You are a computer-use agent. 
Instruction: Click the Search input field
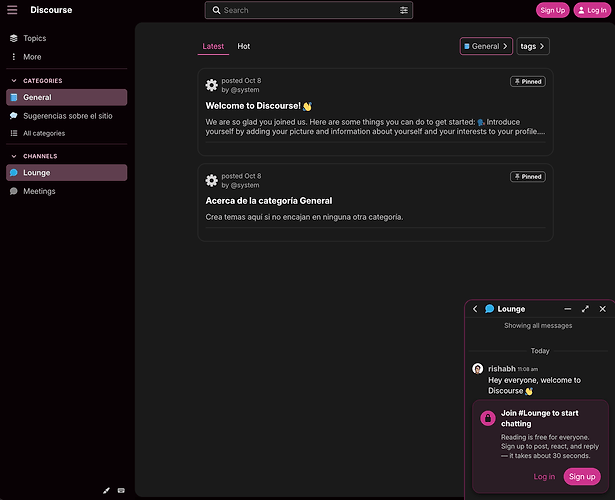coord(309,10)
